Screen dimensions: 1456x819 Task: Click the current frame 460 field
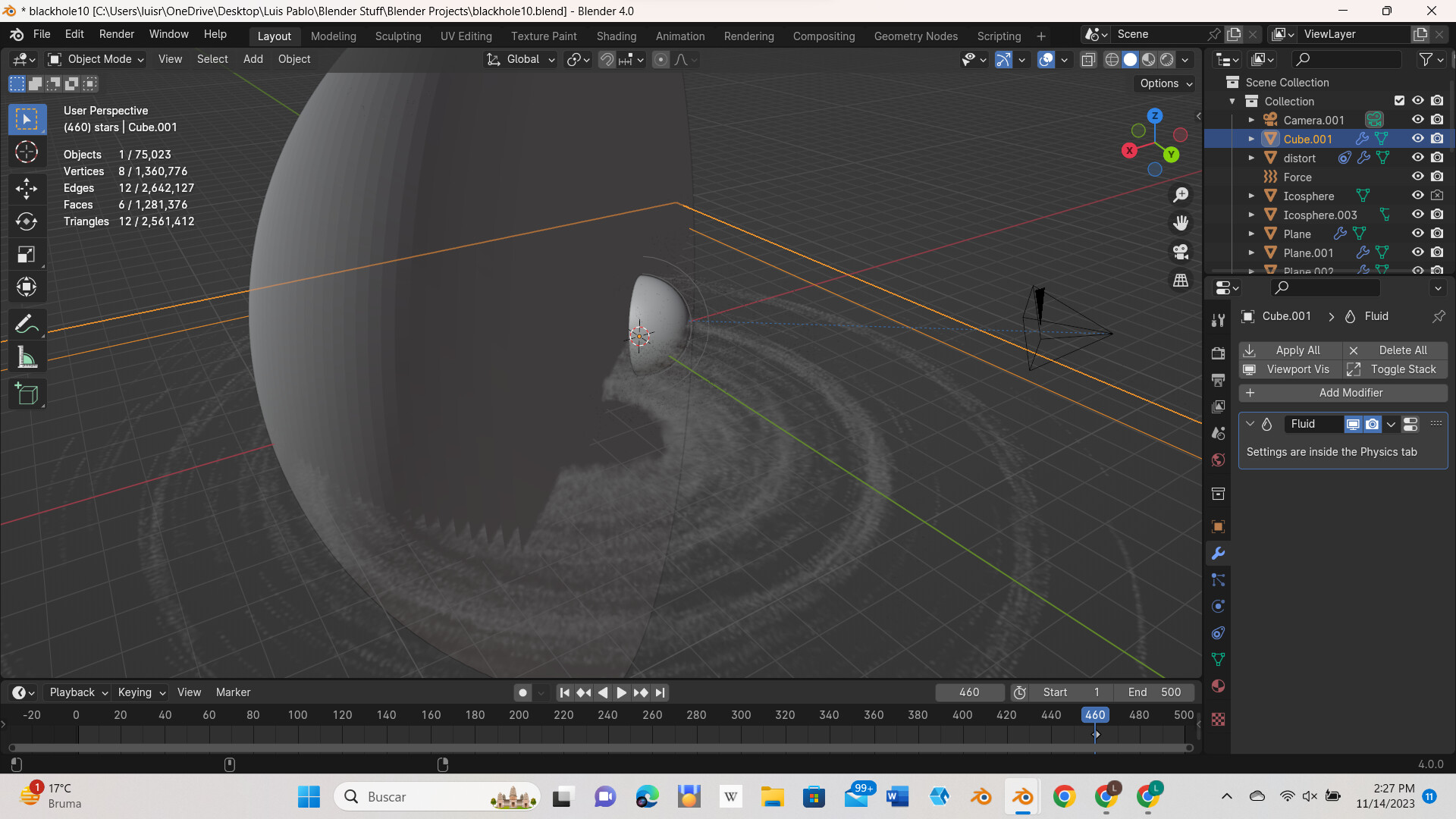coord(969,692)
